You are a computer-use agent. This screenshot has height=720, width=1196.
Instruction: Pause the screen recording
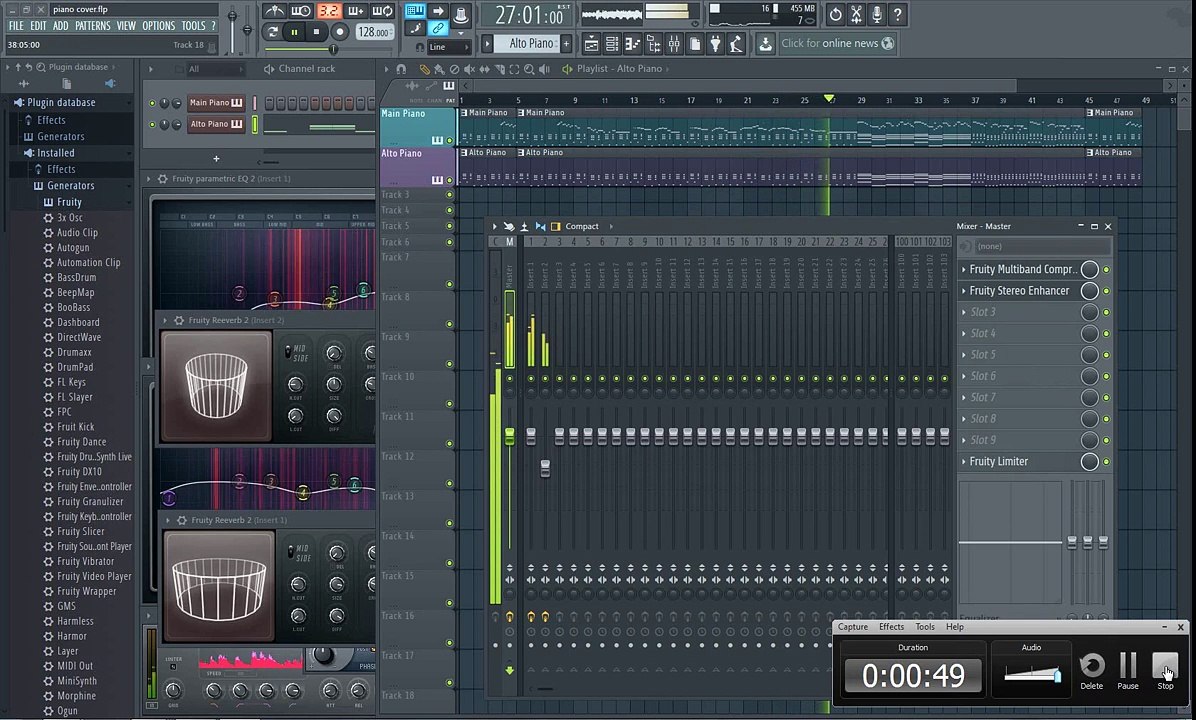[1127, 671]
